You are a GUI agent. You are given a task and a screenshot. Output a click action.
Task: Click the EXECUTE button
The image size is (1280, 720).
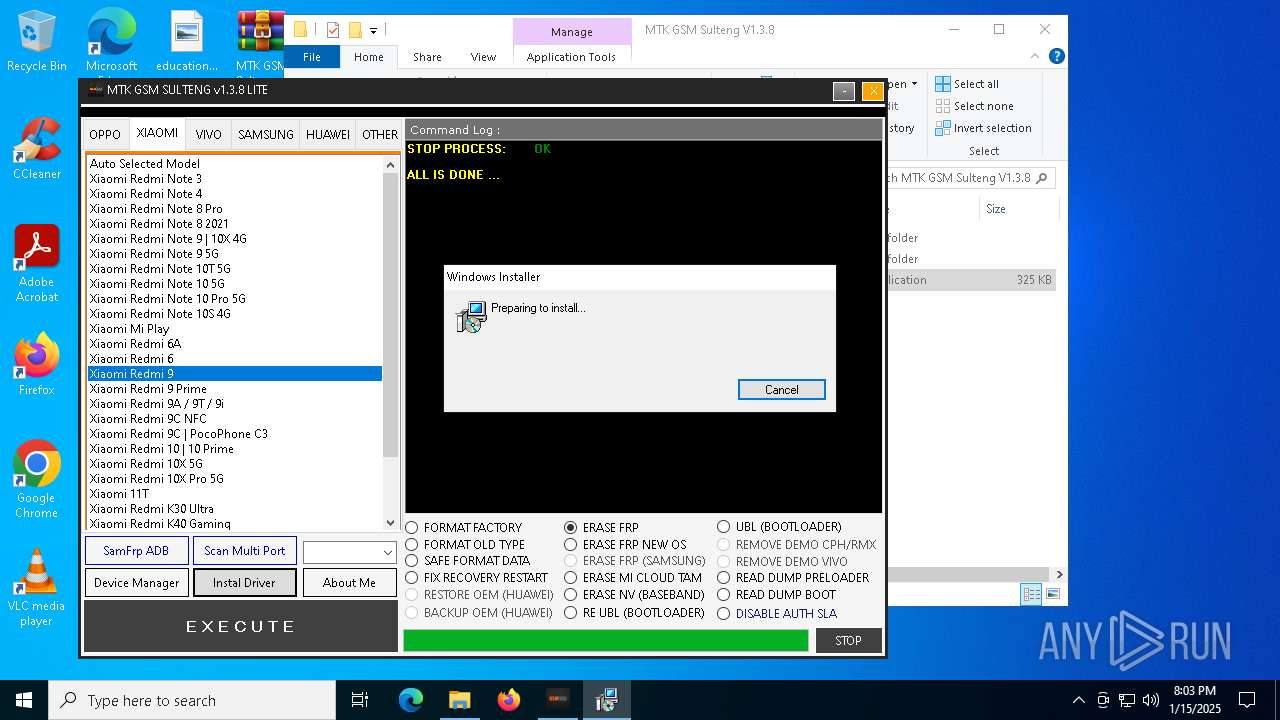point(241,627)
